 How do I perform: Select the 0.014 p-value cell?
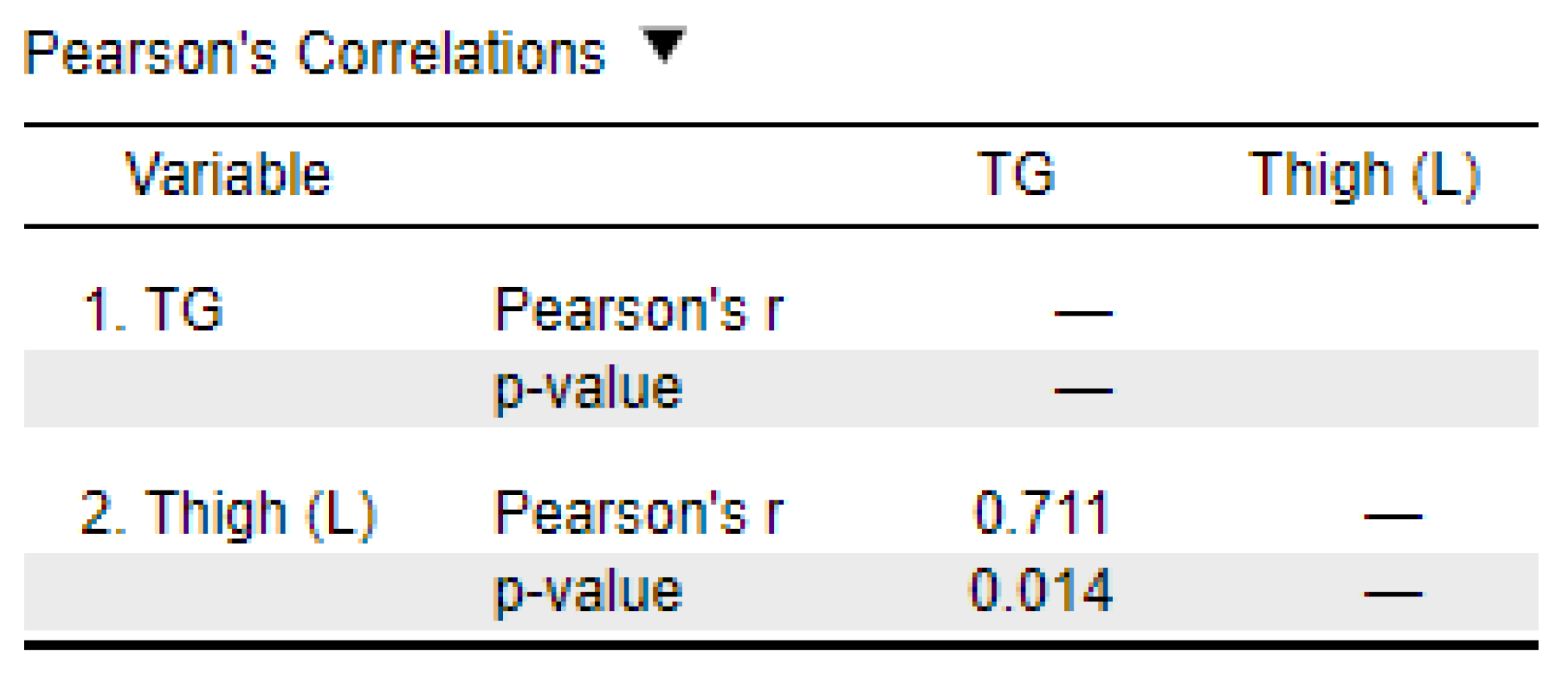[x=1041, y=591]
